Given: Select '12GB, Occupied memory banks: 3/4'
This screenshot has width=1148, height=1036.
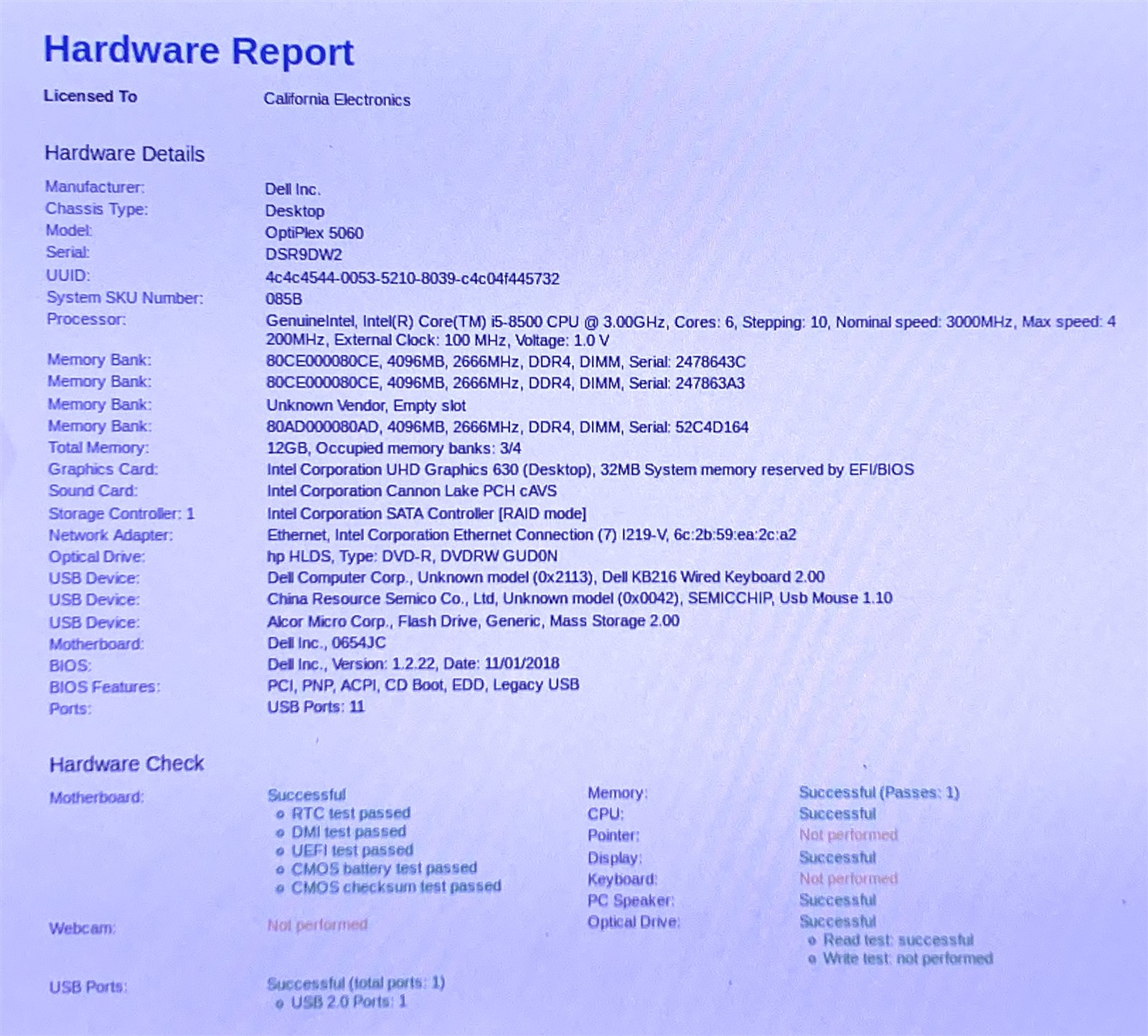Looking at the screenshot, I should (x=394, y=448).
